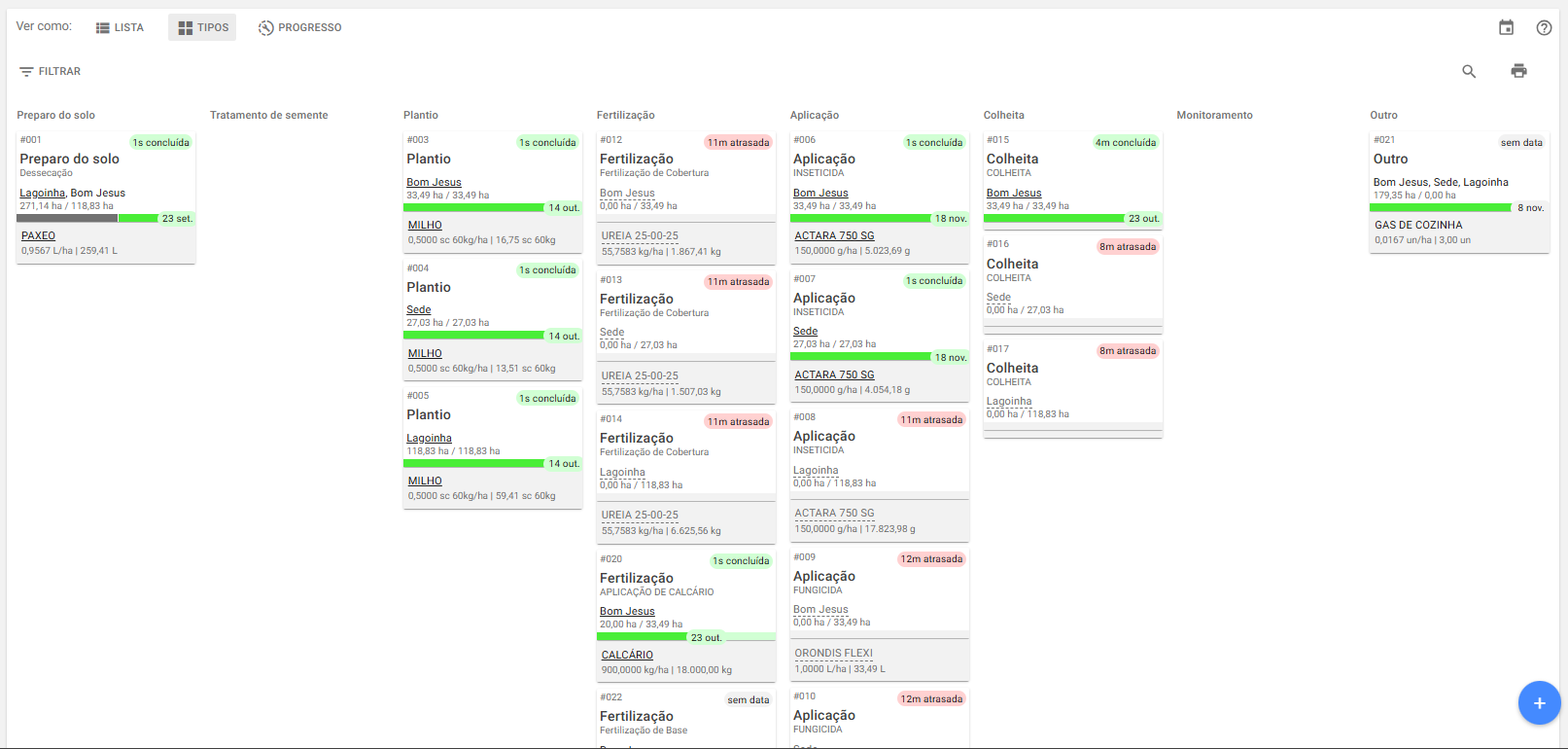Click the help question mark icon
Viewport: 1568px width, 749px height.
click(x=1544, y=27)
